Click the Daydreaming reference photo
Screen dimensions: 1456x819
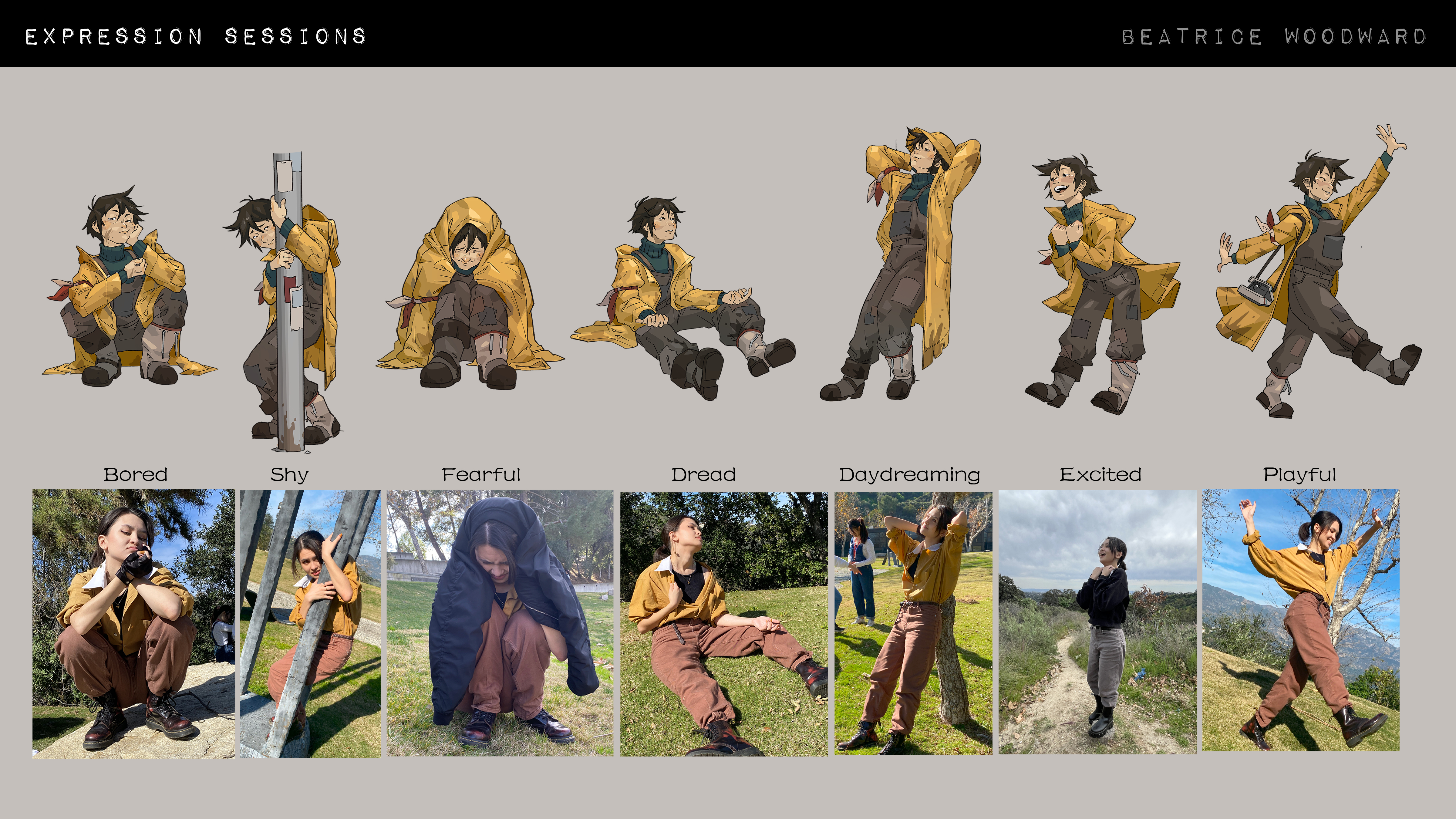click(x=913, y=623)
